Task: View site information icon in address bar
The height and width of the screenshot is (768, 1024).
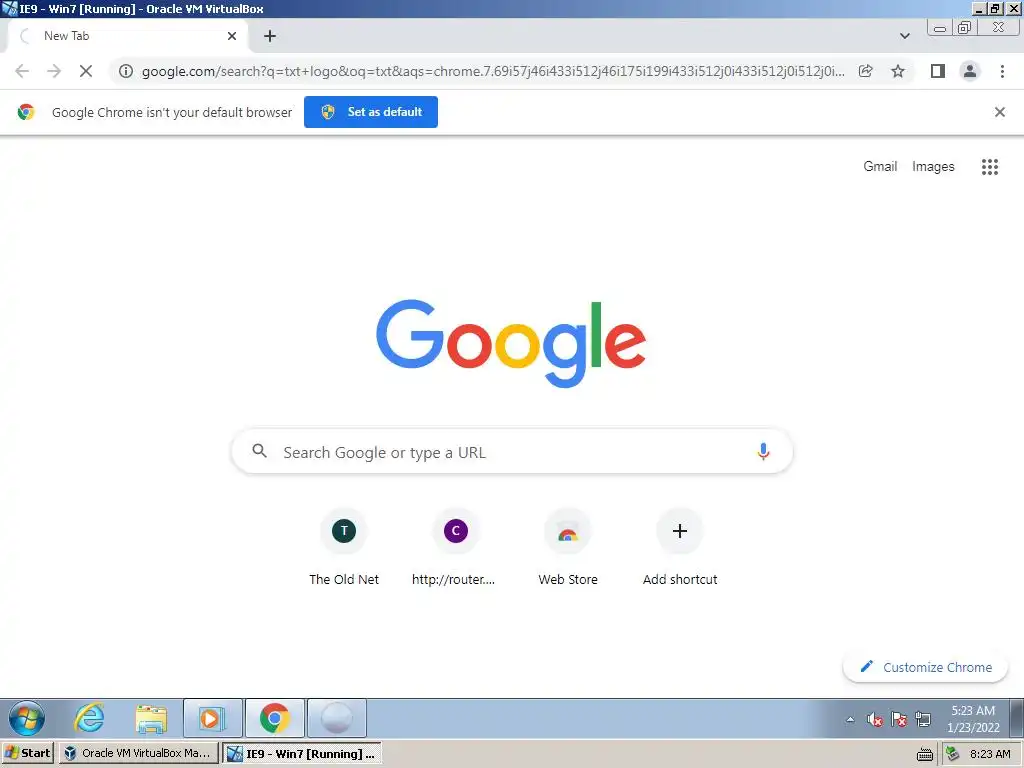Action: tap(126, 71)
